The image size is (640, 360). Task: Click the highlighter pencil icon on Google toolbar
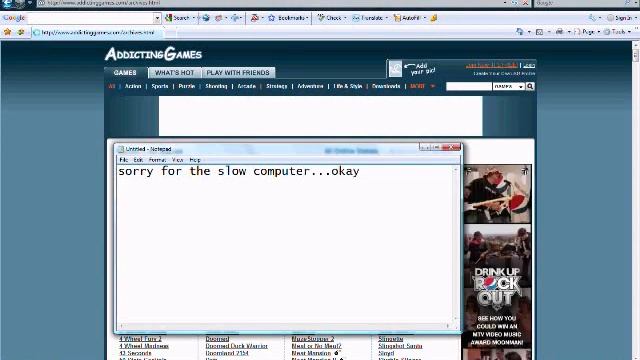434,18
